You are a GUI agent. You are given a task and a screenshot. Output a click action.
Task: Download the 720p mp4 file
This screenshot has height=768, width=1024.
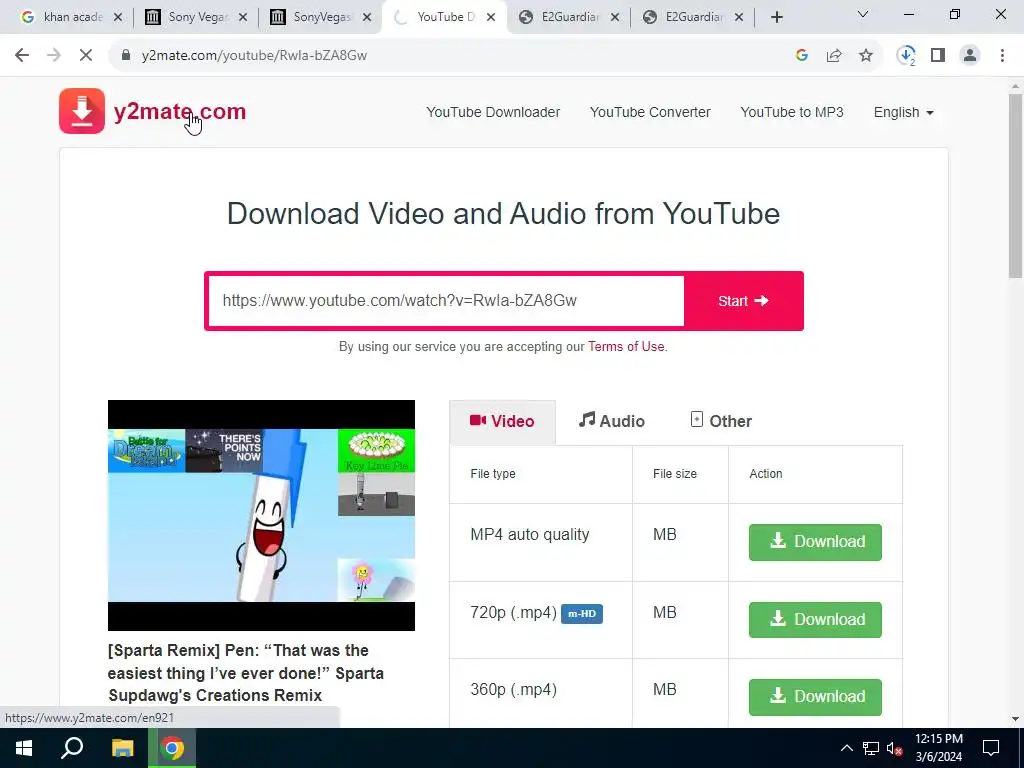815,620
